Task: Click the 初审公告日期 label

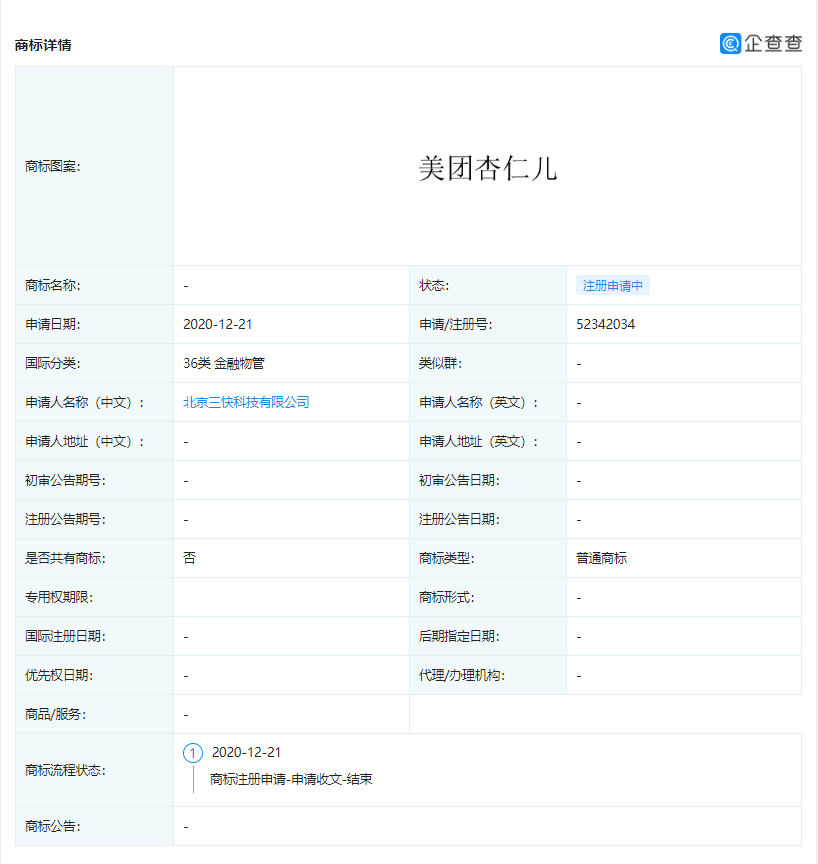Action: (x=459, y=480)
